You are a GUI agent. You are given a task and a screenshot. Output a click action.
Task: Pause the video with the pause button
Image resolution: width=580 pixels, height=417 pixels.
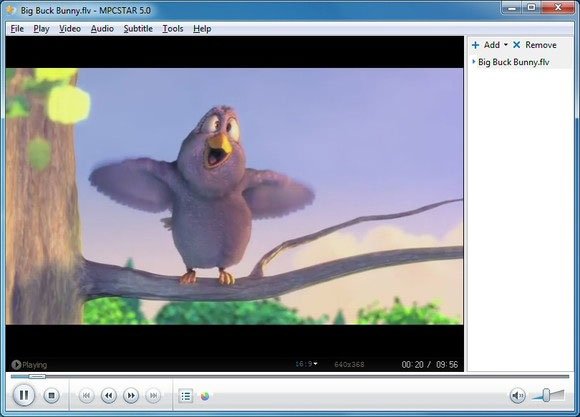pos(24,395)
